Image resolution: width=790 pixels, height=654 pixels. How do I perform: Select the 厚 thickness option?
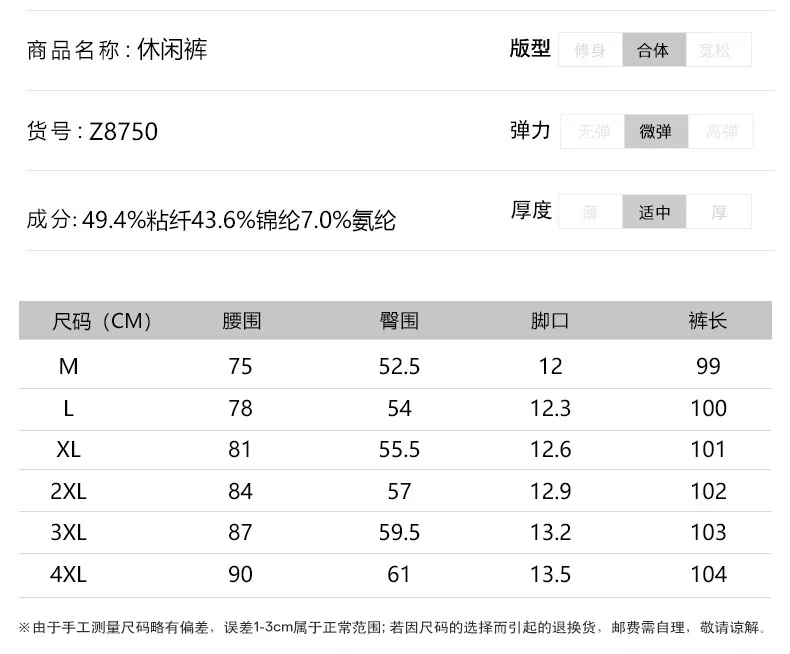tap(718, 212)
